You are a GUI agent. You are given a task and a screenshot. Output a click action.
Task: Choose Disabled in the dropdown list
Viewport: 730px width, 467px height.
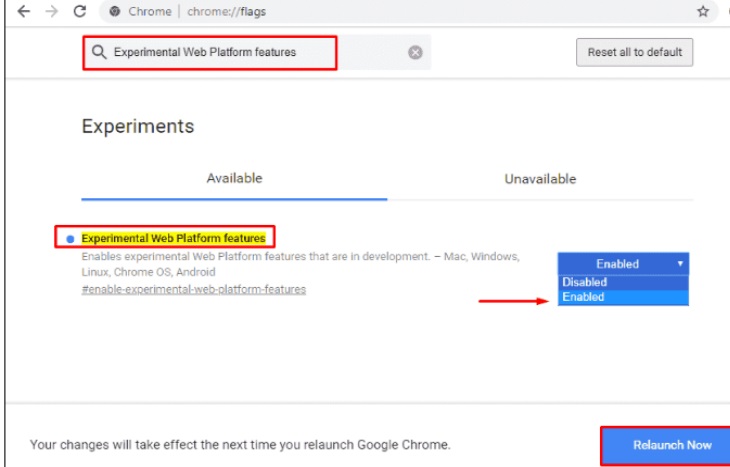(623, 282)
